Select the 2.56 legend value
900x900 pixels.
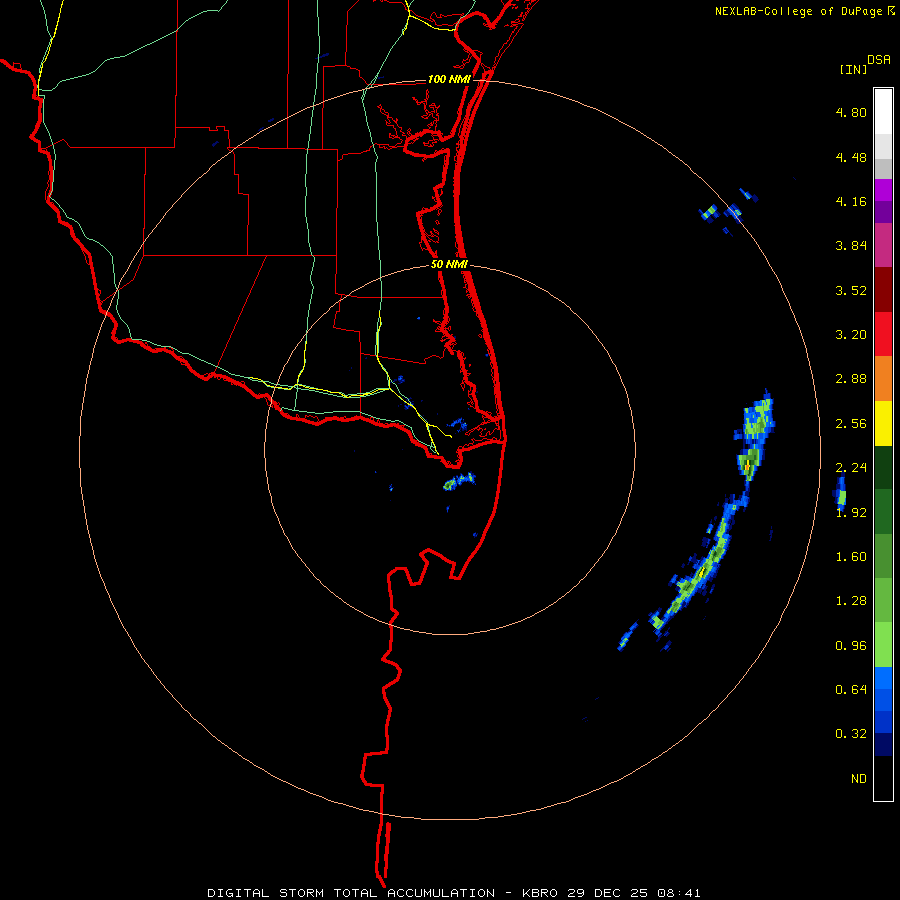pos(851,424)
